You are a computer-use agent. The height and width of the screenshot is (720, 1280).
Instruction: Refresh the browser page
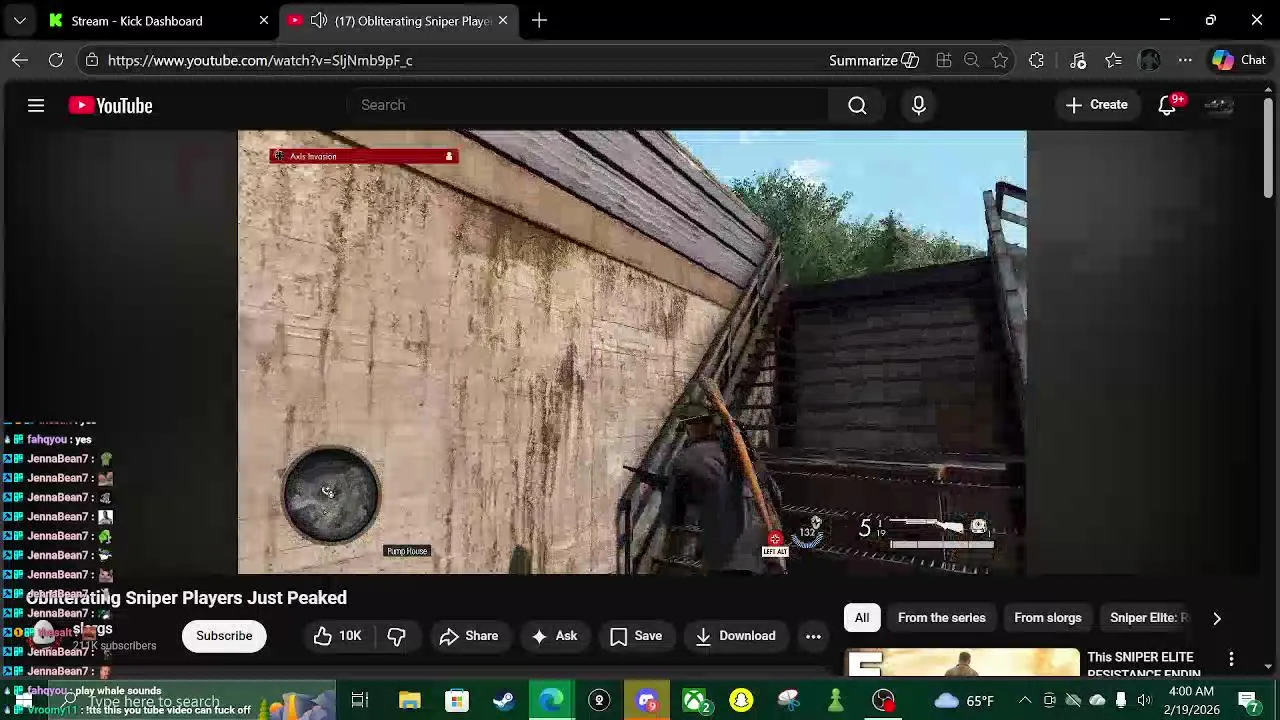point(56,60)
